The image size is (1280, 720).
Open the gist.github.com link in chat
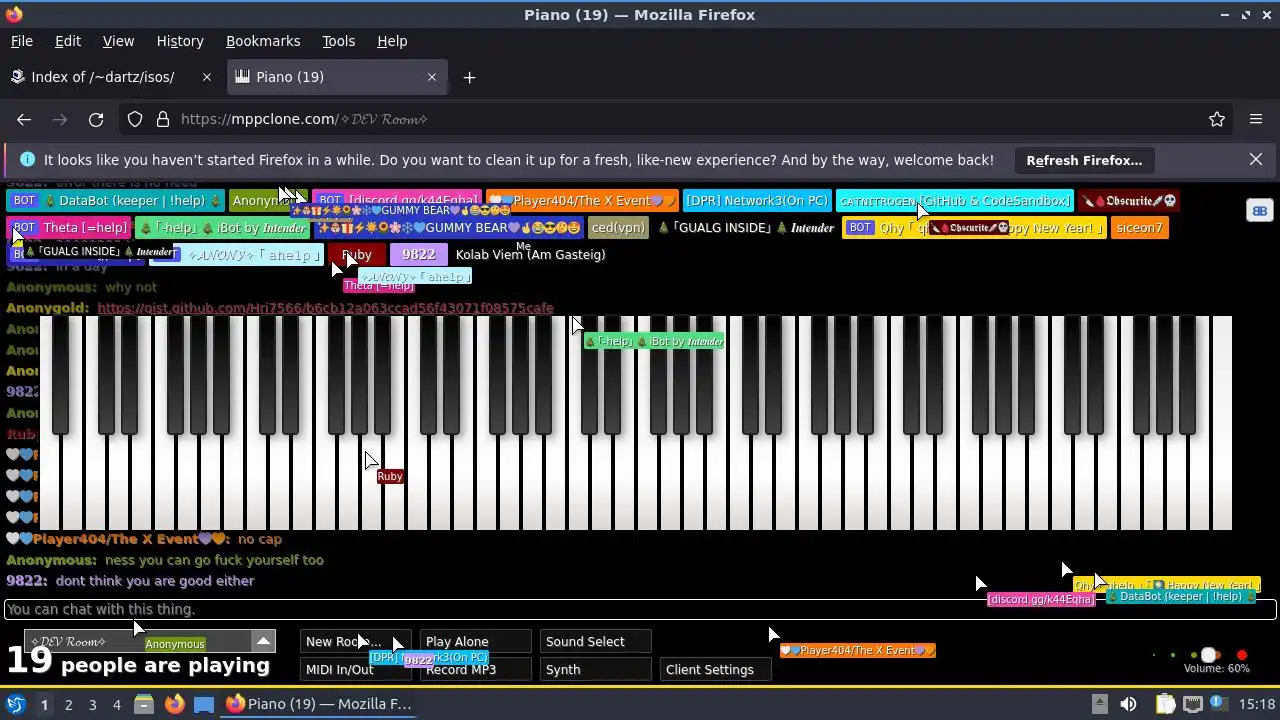point(325,308)
